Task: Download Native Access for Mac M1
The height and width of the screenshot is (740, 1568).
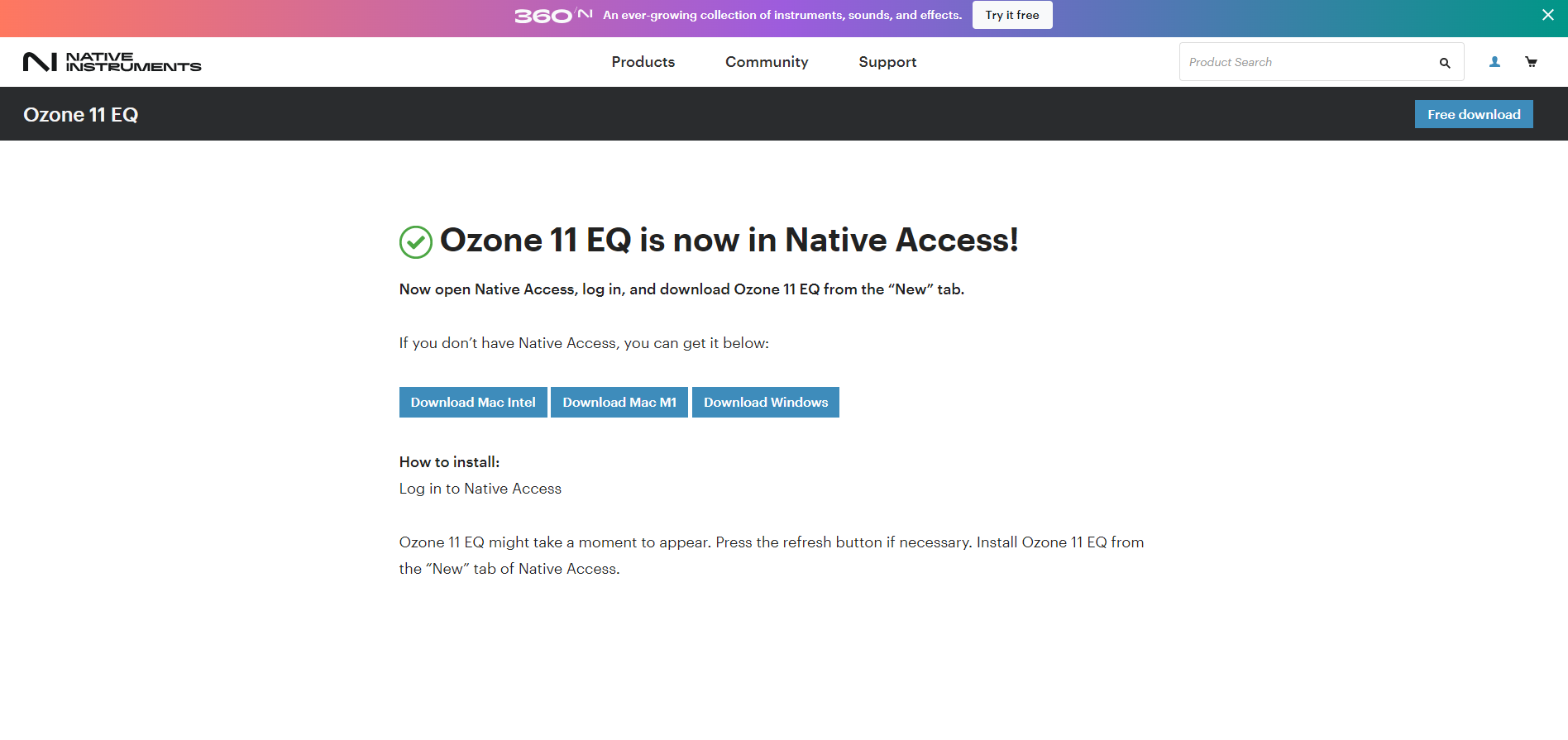Action: pos(619,403)
